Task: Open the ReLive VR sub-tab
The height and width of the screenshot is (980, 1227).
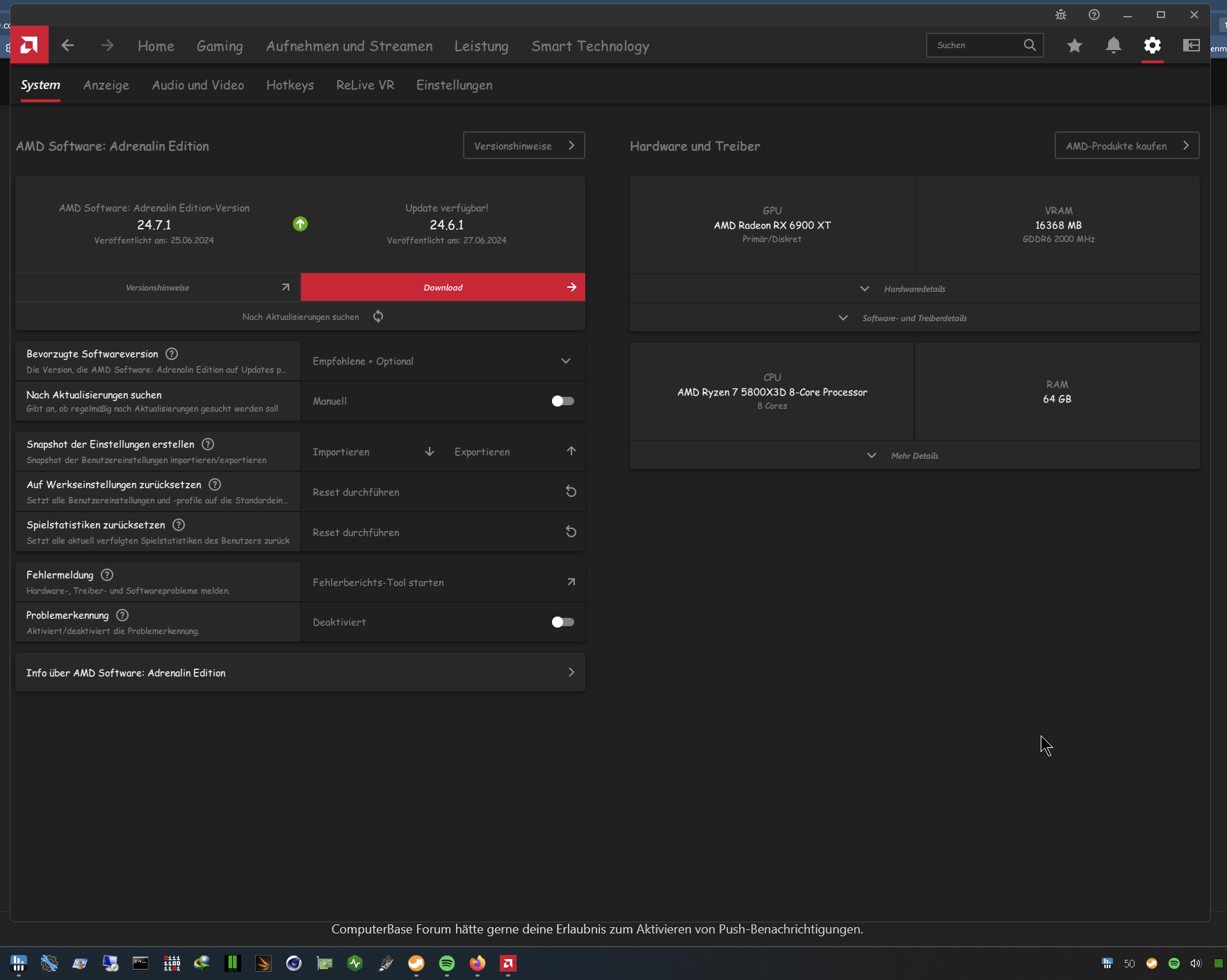Action: click(365, 85)
